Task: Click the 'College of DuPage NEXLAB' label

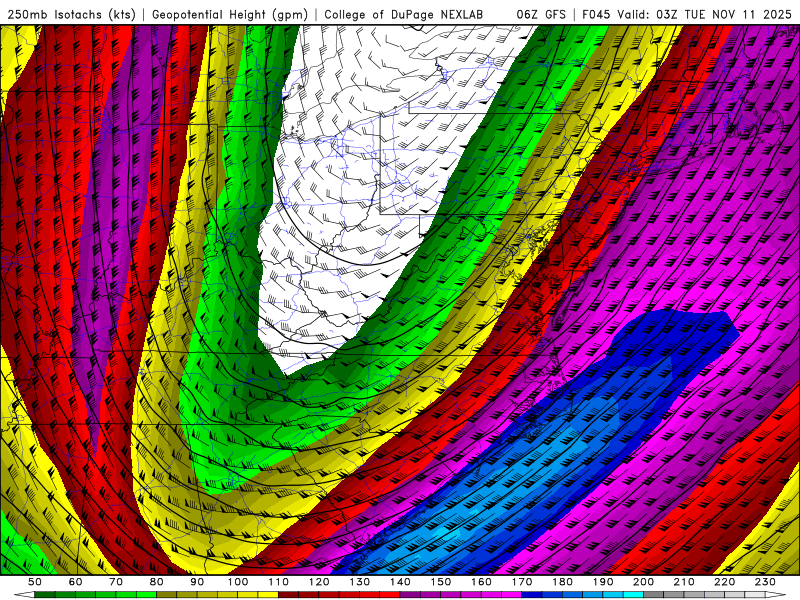Action: point(403,15)
